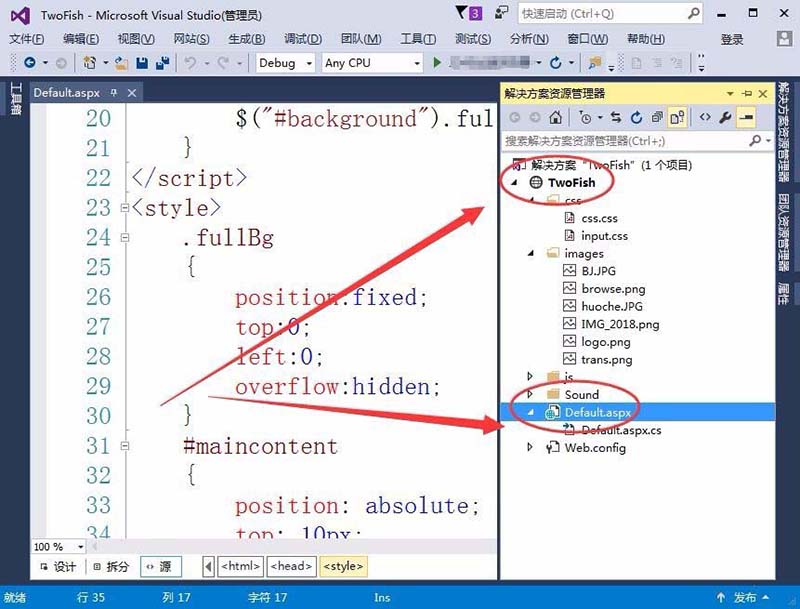Switch to 设计 design view
Screen dimensions: 800x609
pyautogui.click(x=58, y=567)
